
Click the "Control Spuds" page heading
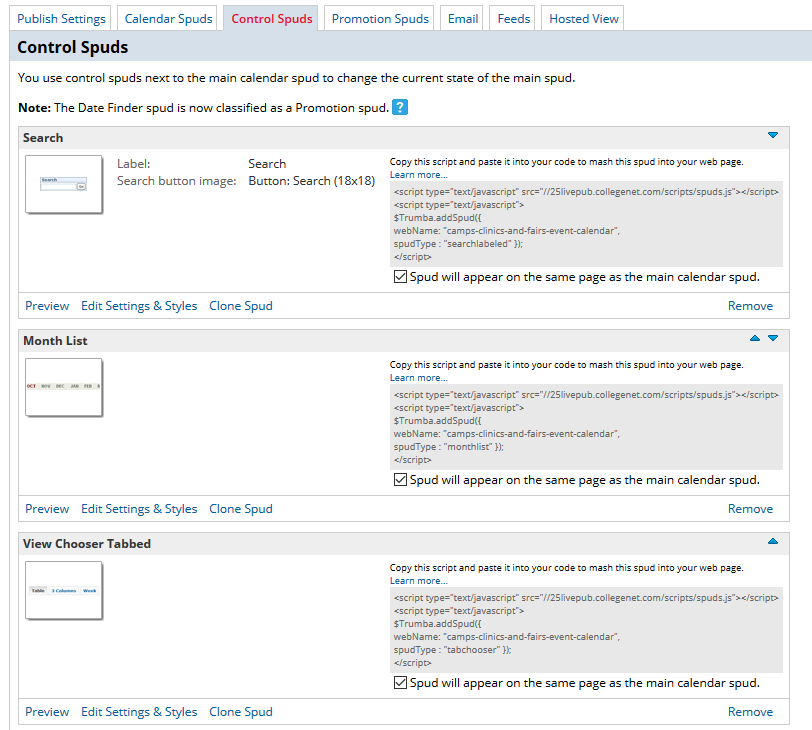(x=72, y=47)
